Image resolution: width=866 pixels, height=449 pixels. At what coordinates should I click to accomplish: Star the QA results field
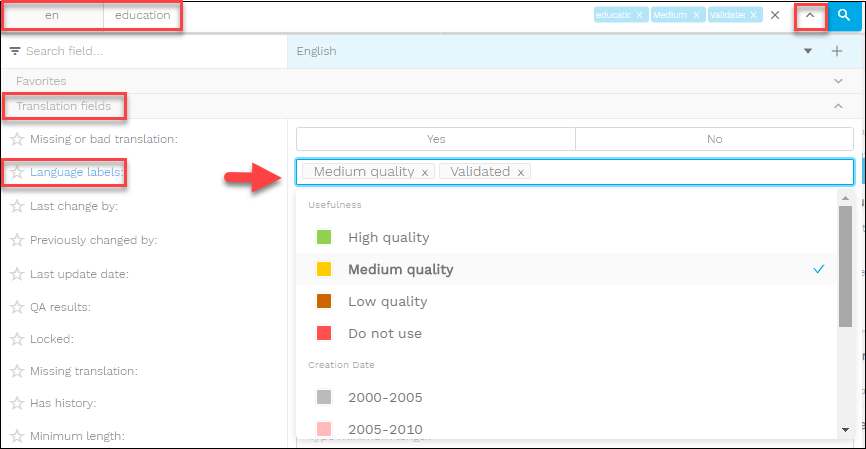pos(17,307)
